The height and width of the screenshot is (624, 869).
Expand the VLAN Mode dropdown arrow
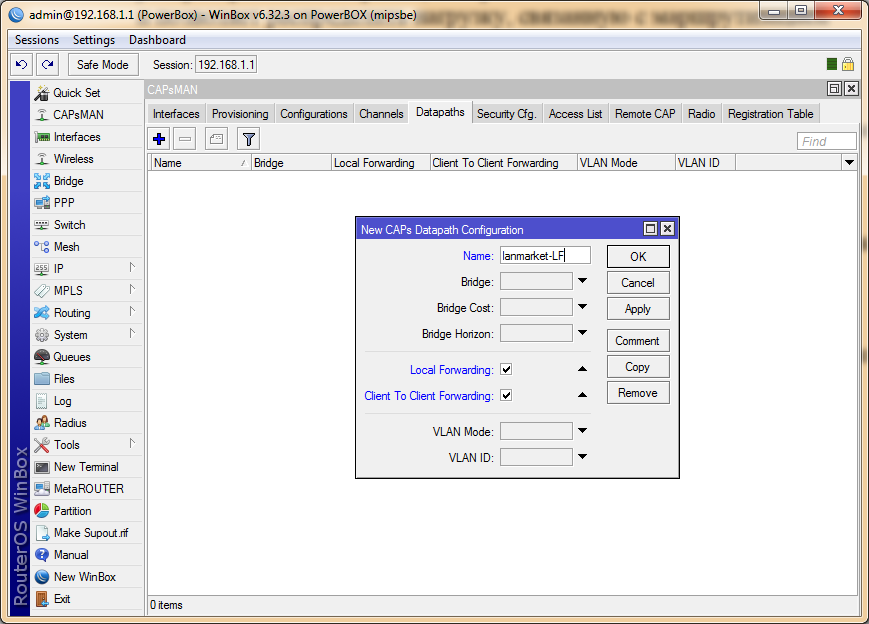click(x=582, y=431)
